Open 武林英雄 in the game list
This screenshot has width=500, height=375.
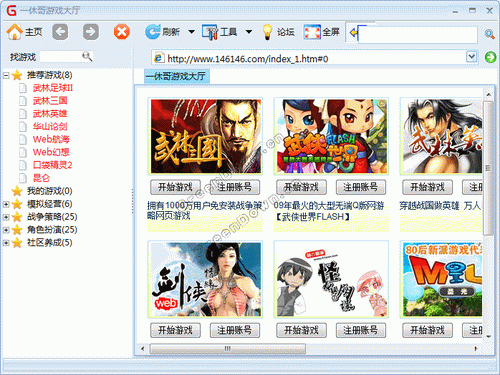pos(50,114)
